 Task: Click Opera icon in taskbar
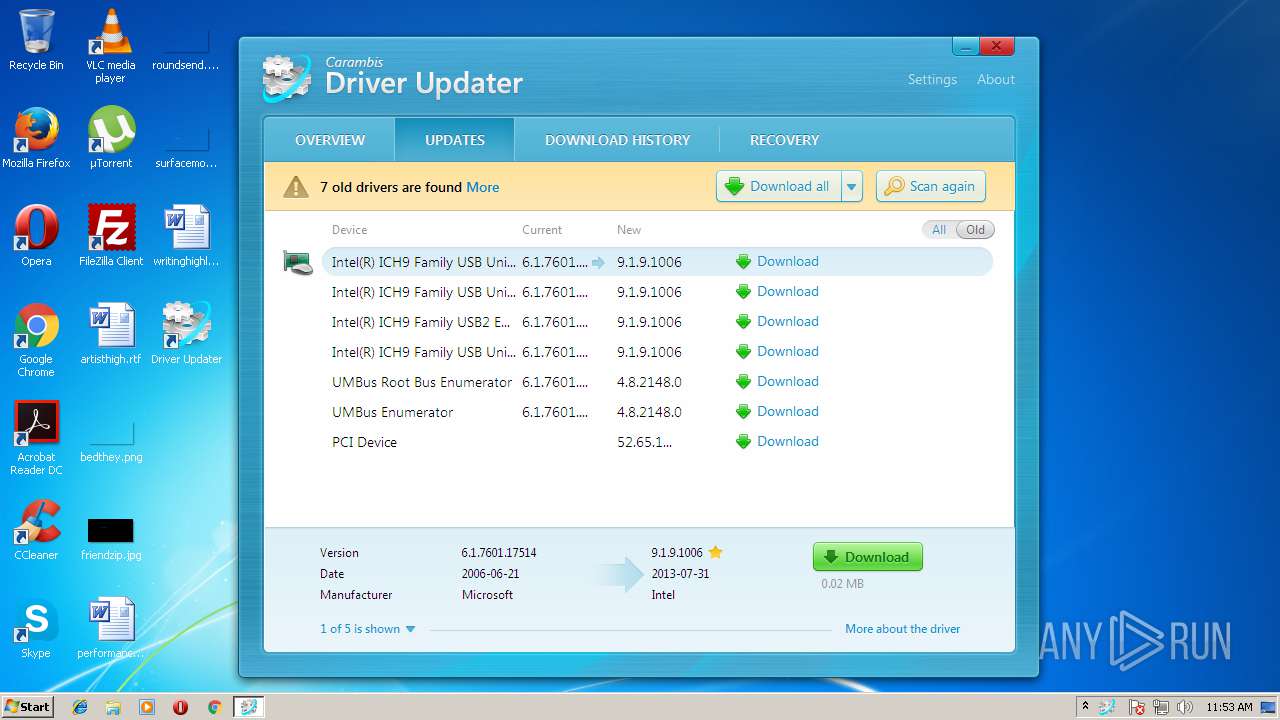coord(181,707)
